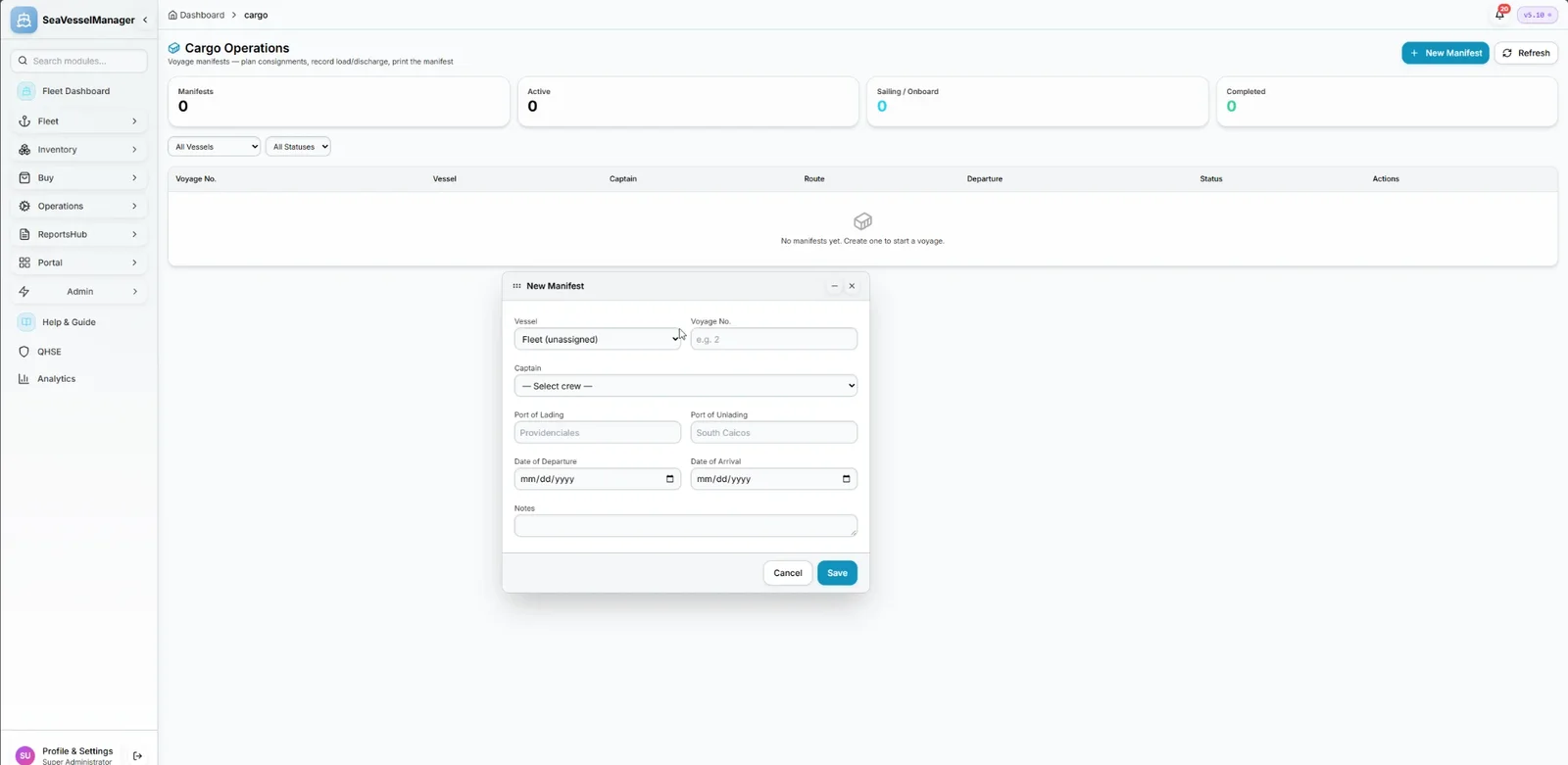Expand the Admin menu chevron
The image size is (1568, 765).
134,292
